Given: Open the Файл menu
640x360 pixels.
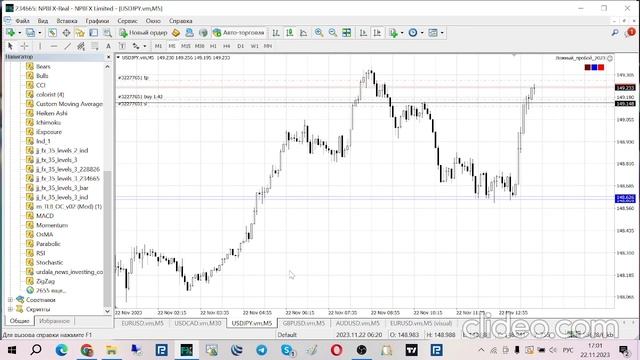Looking at the screenshot, I should (x=22, y=21).
